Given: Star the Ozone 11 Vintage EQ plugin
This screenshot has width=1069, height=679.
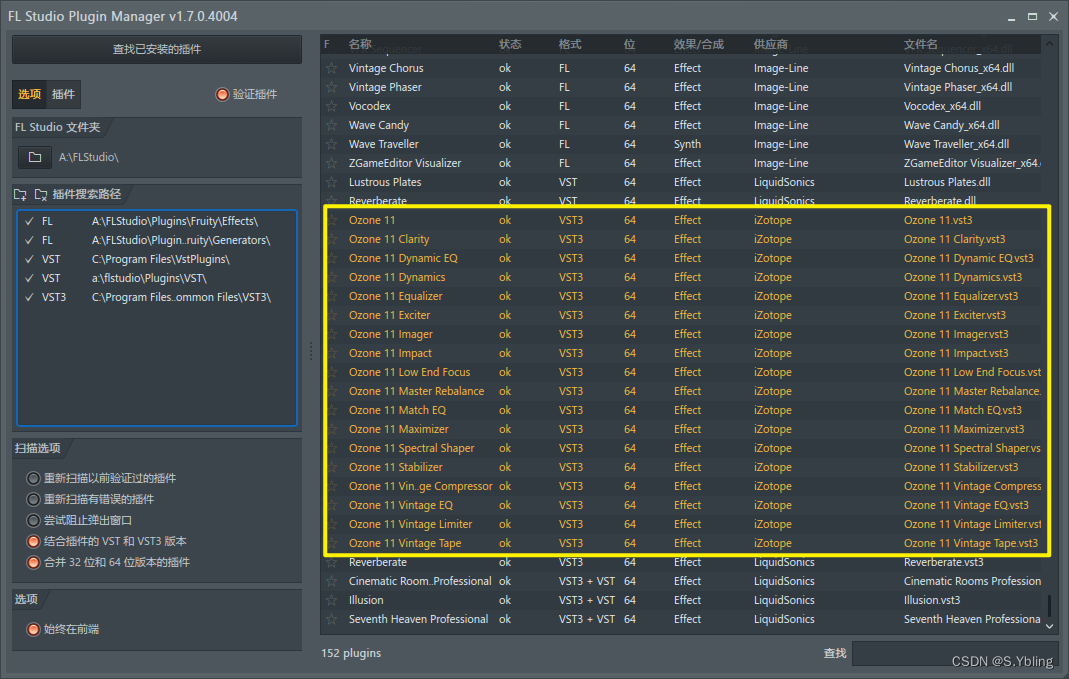Looking at the screenshot, I should [333, 506].
